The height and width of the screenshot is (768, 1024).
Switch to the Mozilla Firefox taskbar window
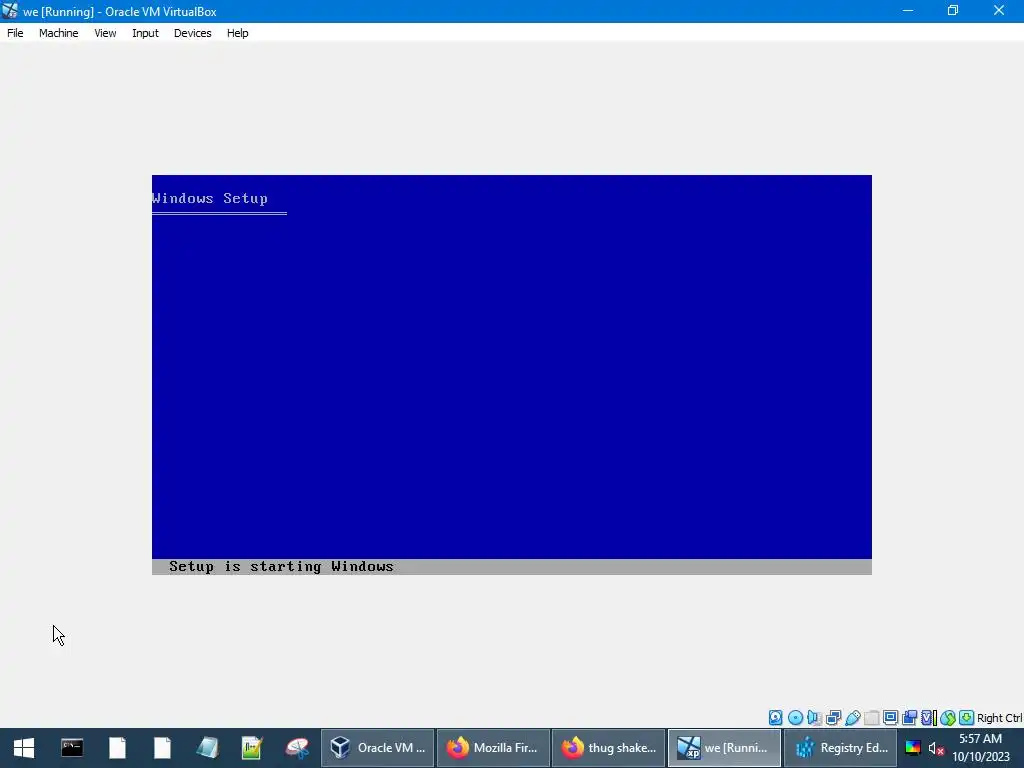coord(493,748)
